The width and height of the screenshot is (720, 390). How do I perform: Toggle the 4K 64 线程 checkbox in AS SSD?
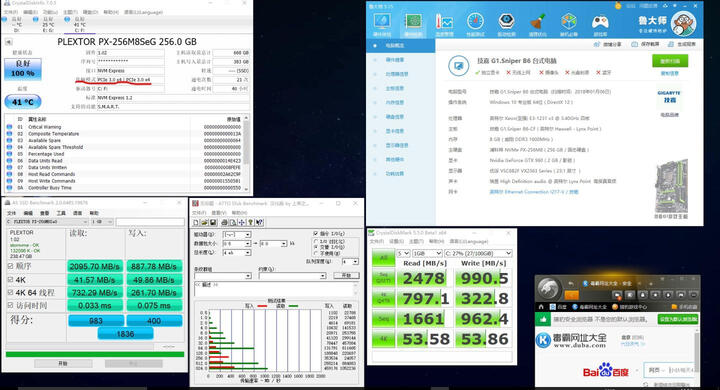point(11,292)
